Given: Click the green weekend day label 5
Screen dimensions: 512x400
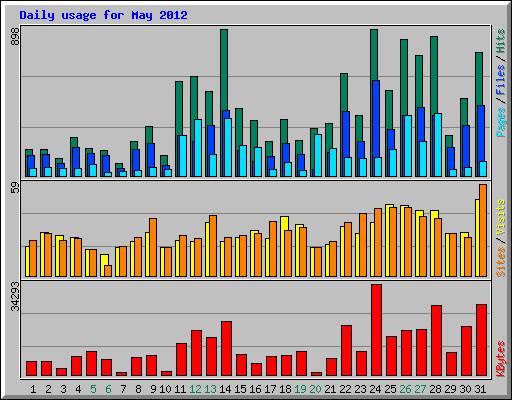Looking at the screenshot, I should click(93, 389).
